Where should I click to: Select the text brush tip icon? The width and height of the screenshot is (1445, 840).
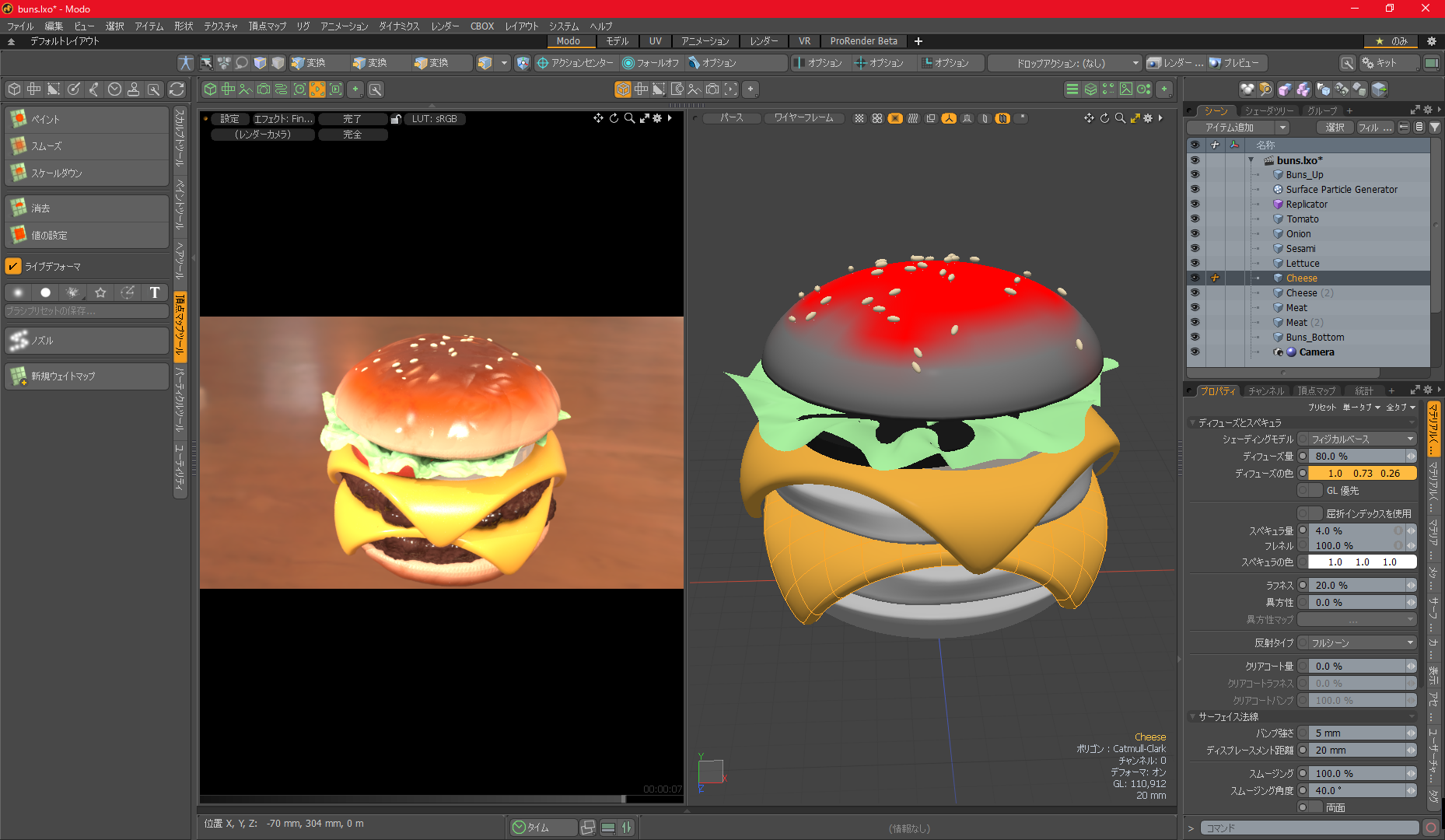(155, 292)
